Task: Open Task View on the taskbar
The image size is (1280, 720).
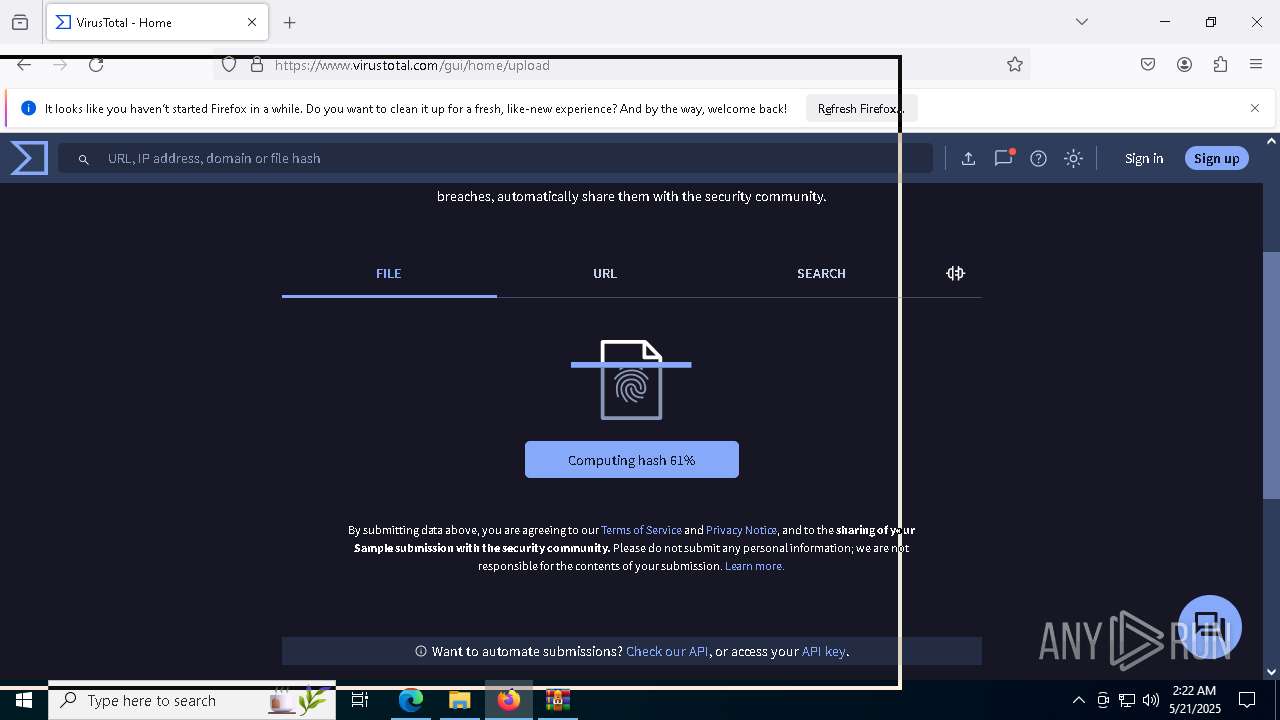Action: click(360, 700)
